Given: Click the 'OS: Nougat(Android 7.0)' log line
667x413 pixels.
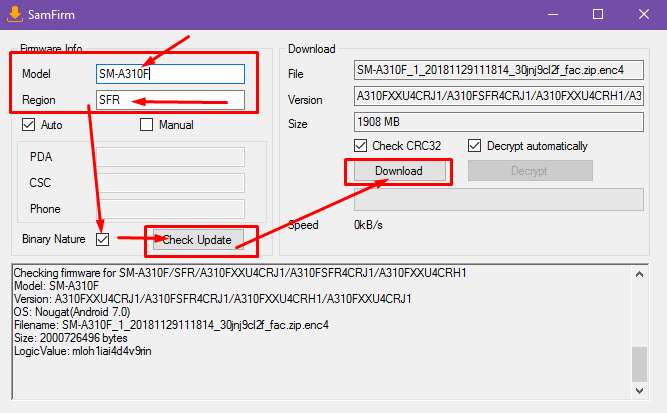Looking at the screenshot, I should click(72, 312).
